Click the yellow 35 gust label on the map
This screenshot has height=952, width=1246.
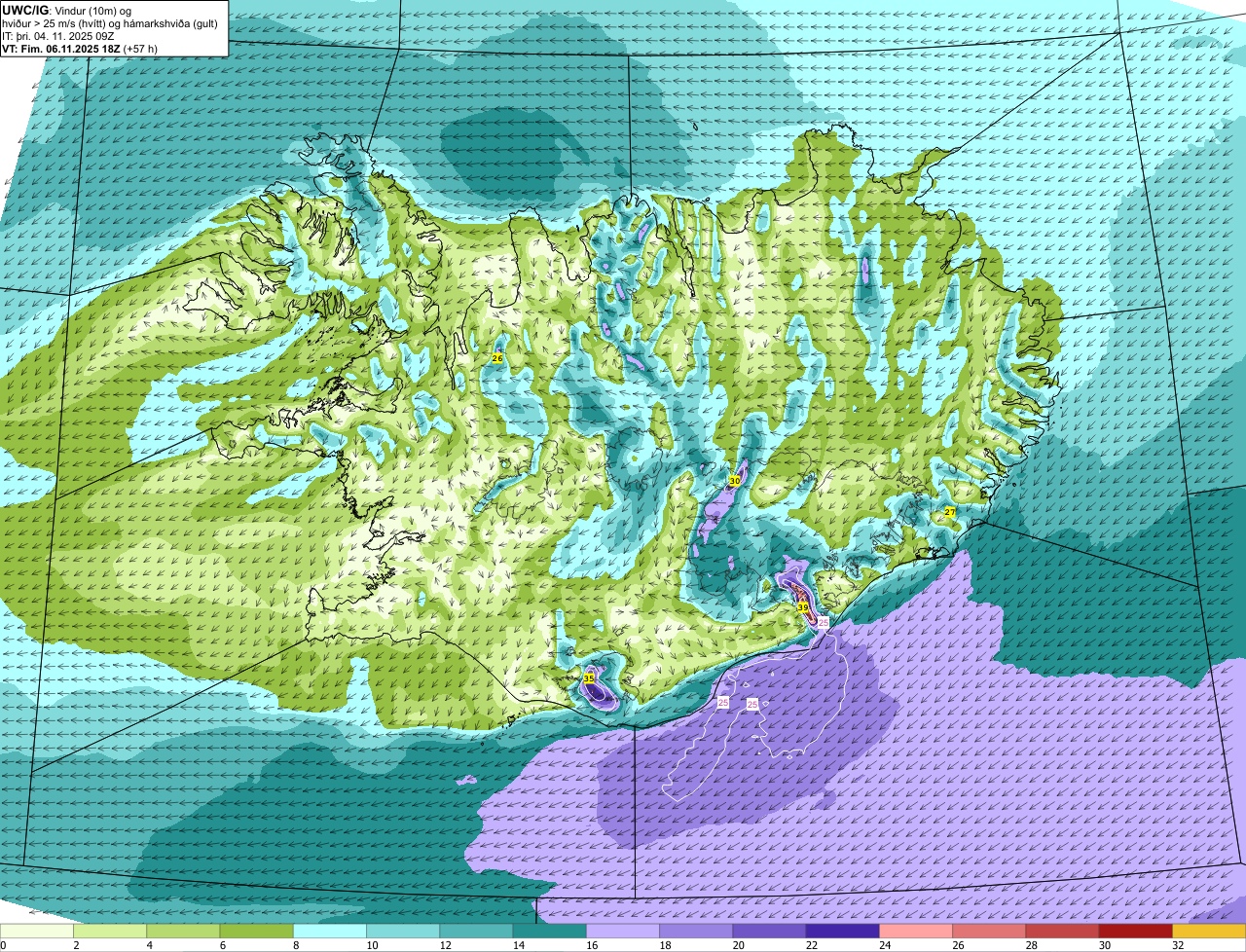point(589,677)
